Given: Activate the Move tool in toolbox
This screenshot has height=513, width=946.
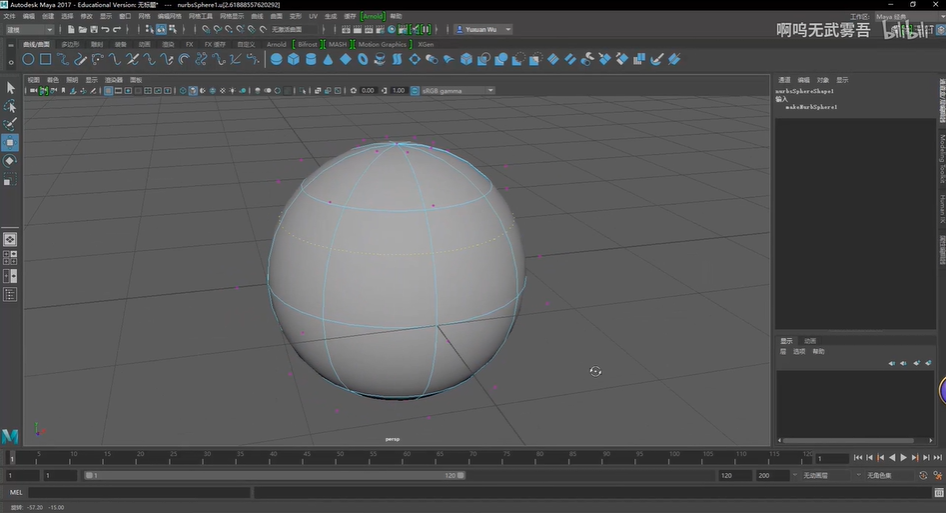Looking at the screenshot, I should click(x=10, y=142).
